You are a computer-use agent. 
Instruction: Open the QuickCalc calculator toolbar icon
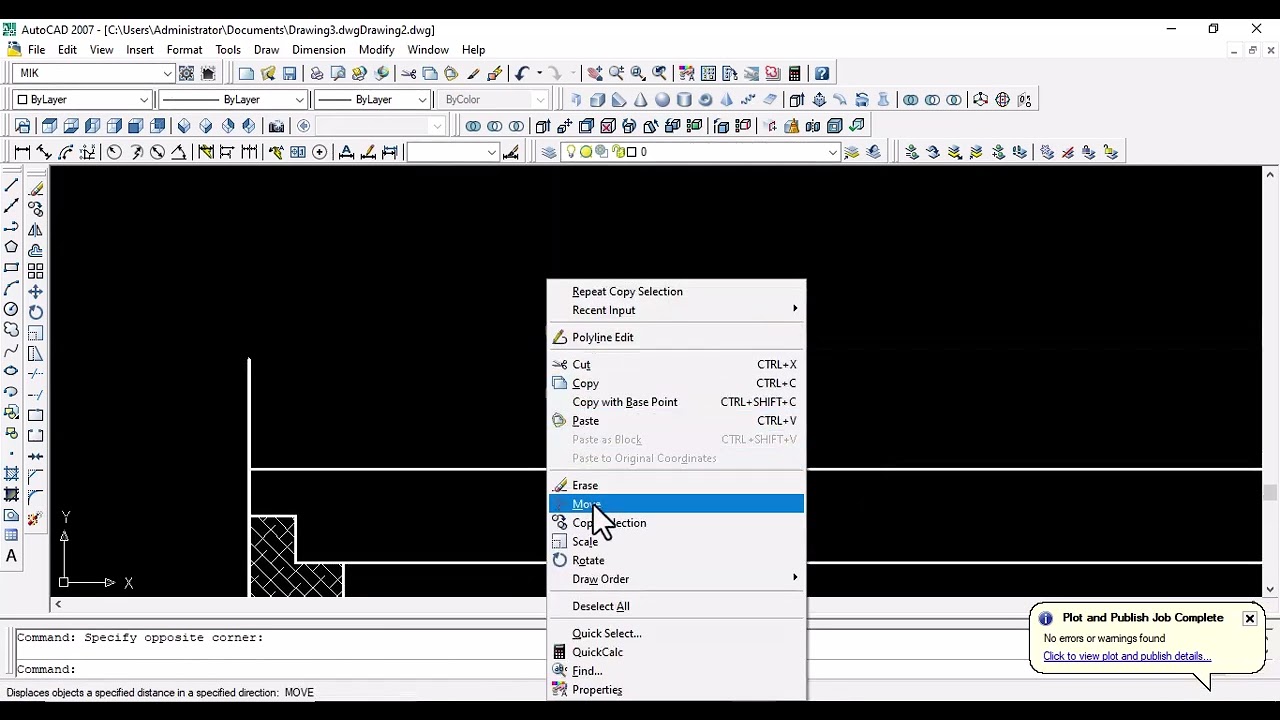794,73
